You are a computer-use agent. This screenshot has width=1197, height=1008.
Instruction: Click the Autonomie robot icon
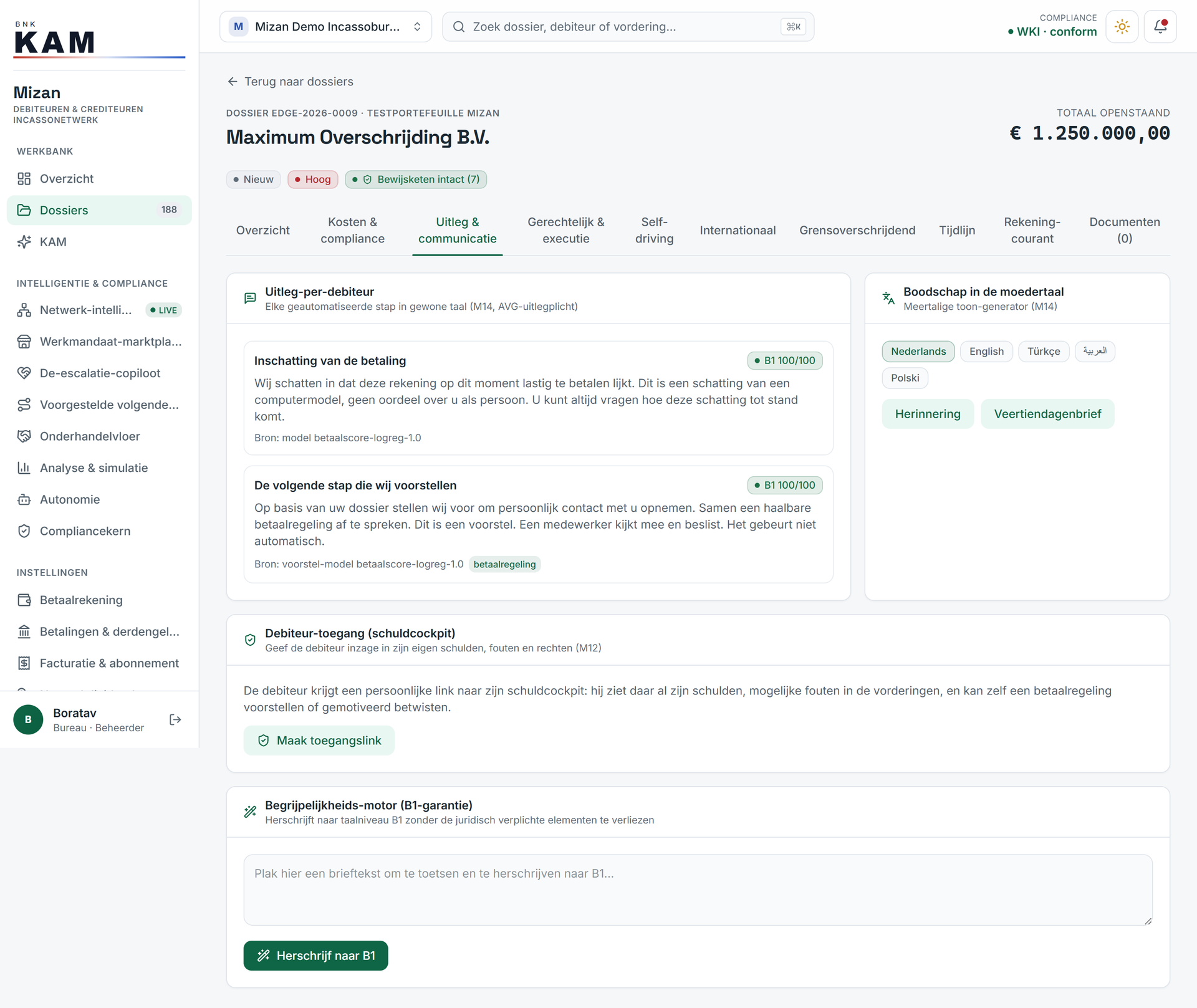tap(24, 499)
